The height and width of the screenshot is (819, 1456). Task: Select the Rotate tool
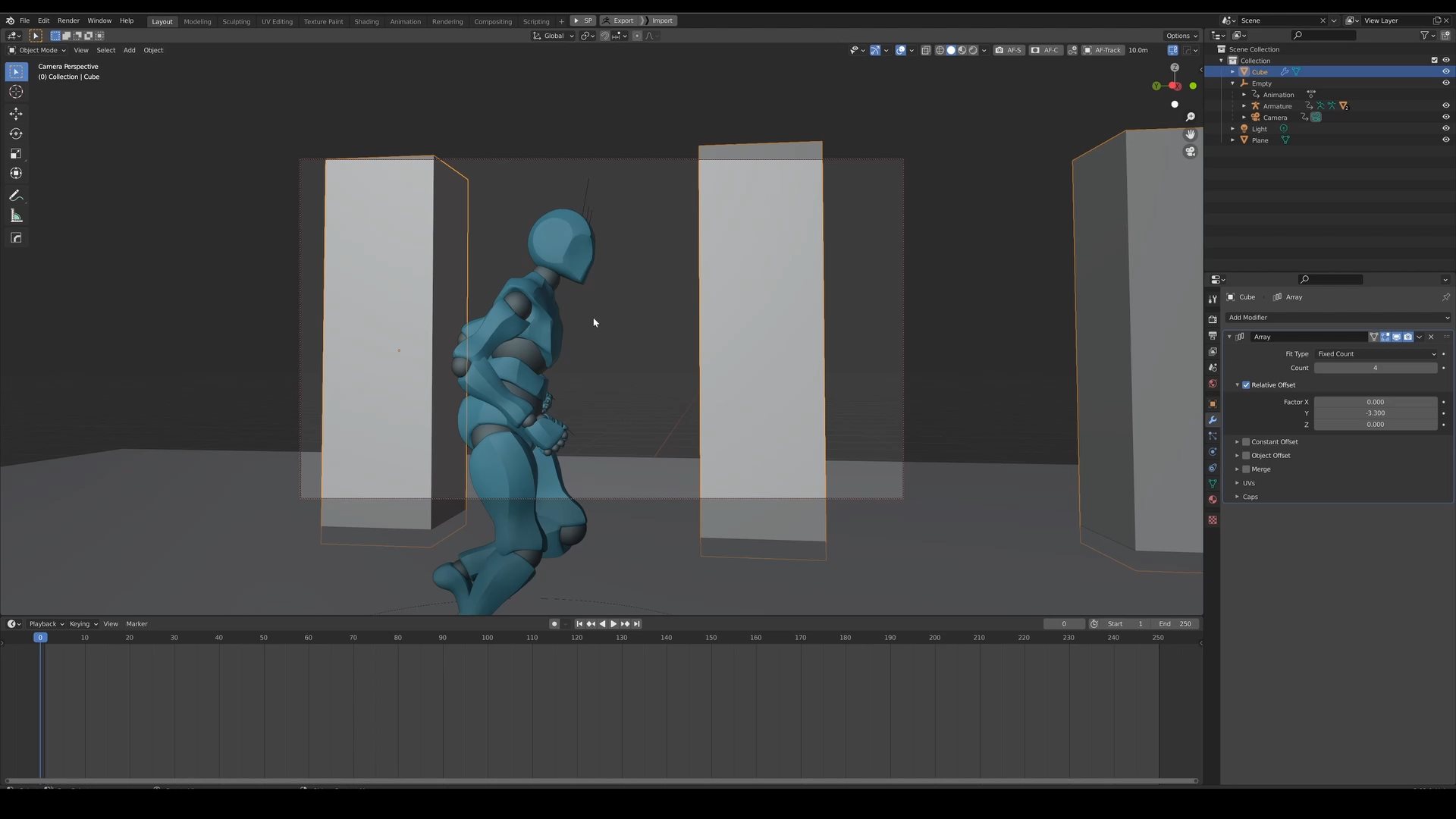tap(16, 133)
